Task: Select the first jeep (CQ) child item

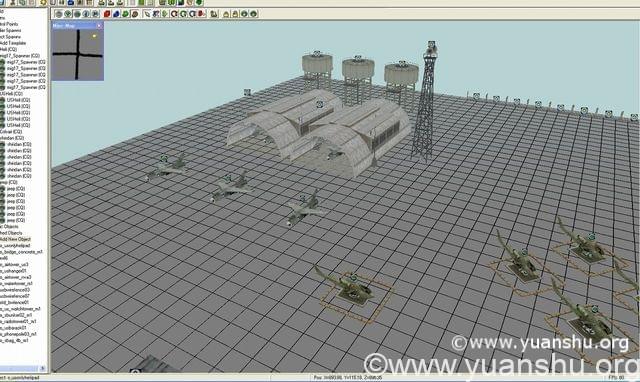Action: tap(16, 189)
